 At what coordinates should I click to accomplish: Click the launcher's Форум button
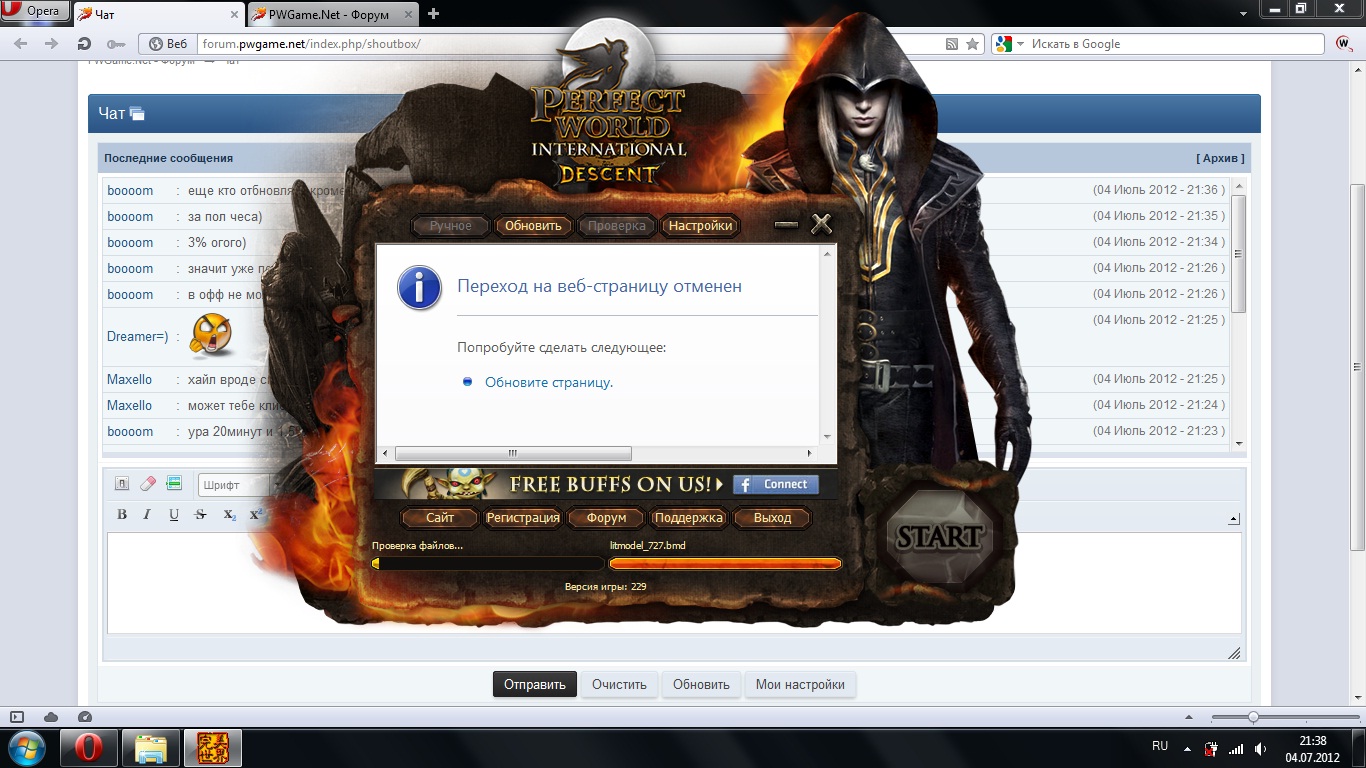point(606,518)
